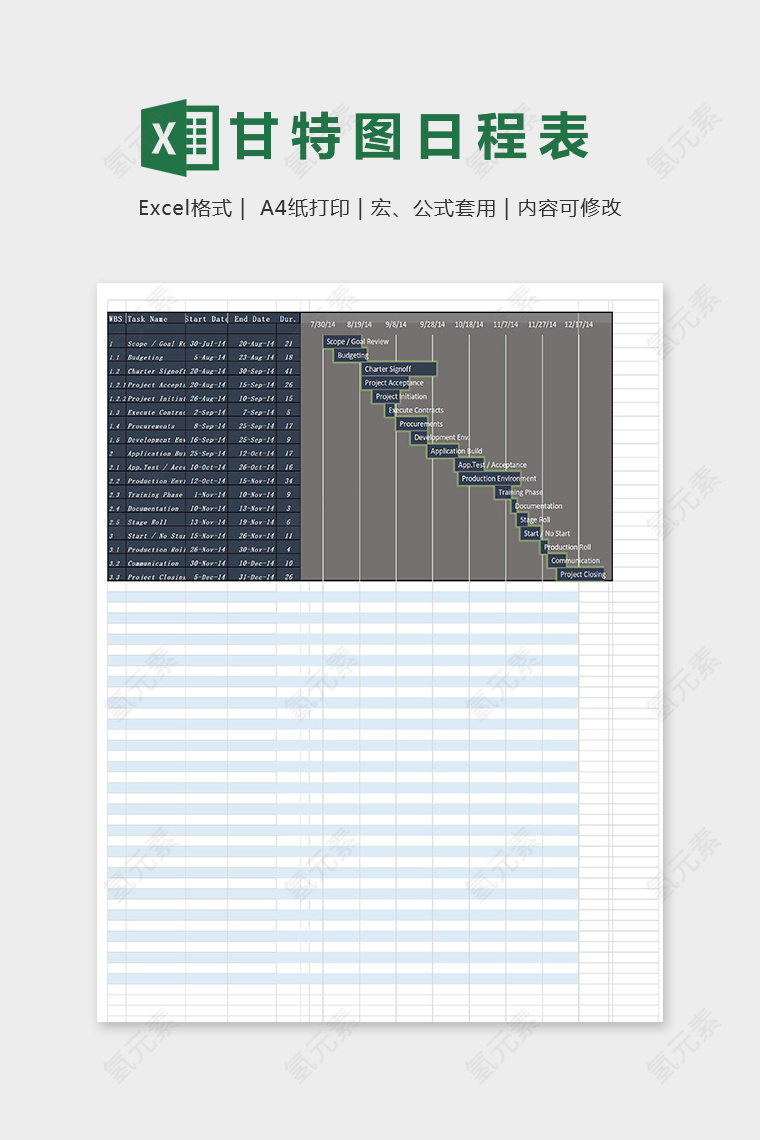Click the 甘特图日程表 title text
The height and width of the screenshot is (1140, 760).
click(409, 137)
